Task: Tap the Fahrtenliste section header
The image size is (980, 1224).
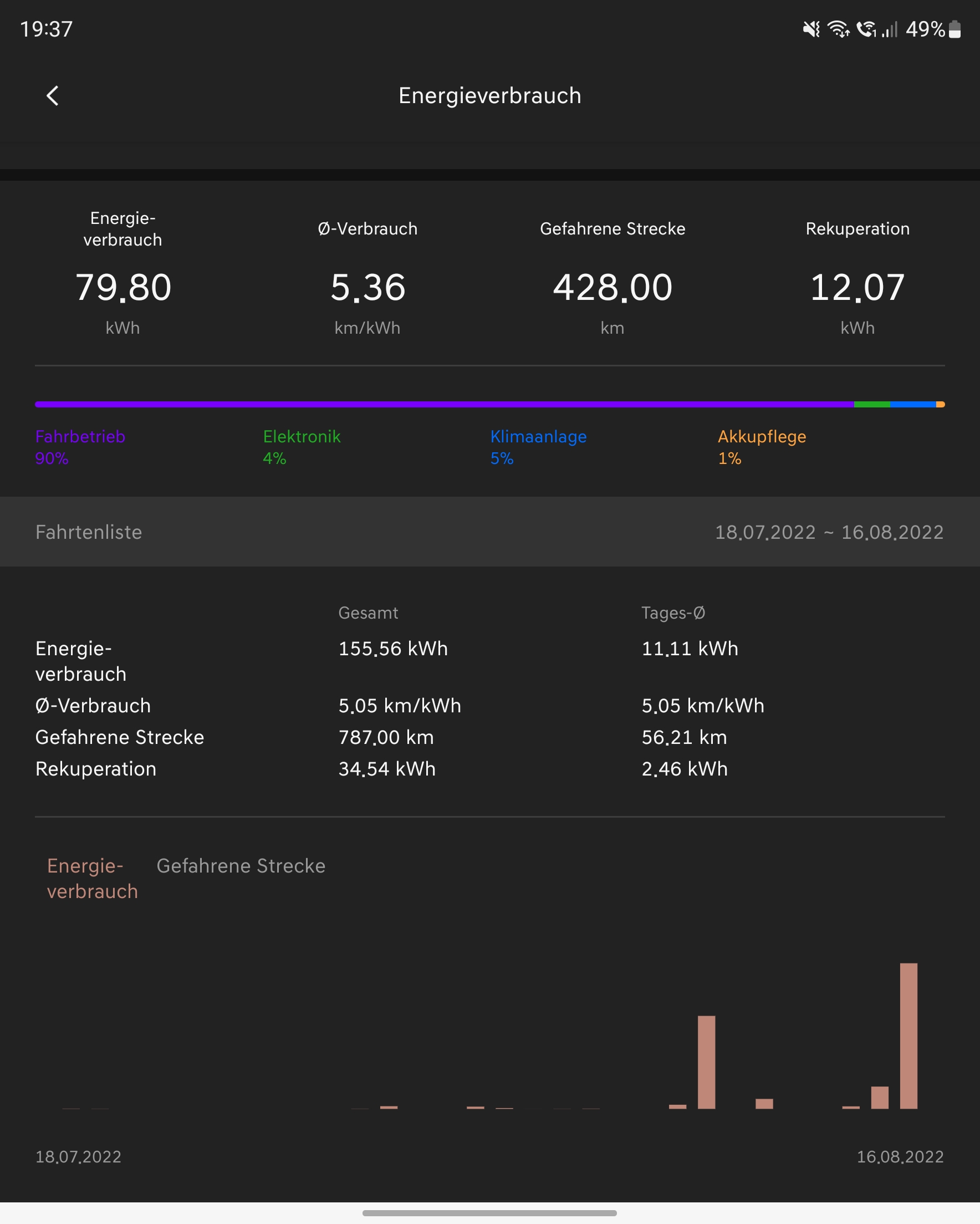Action: (89, 532)
